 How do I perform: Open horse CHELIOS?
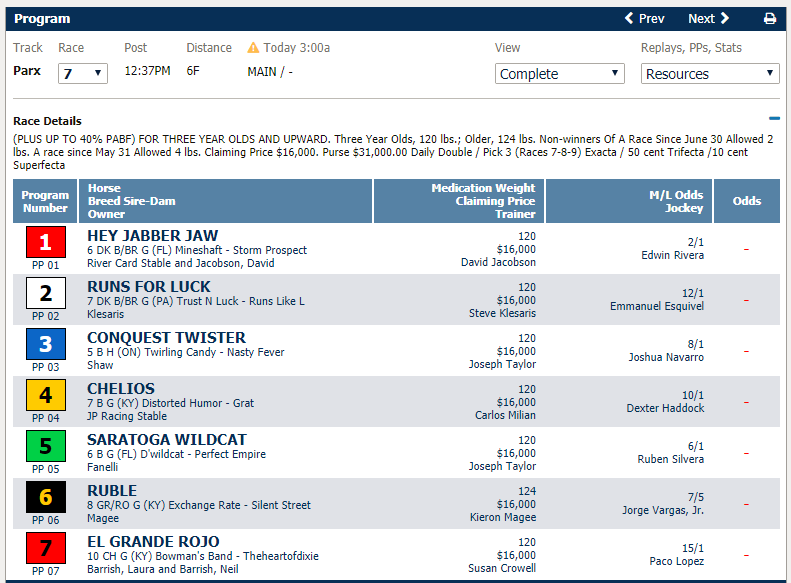pos(121,388)
